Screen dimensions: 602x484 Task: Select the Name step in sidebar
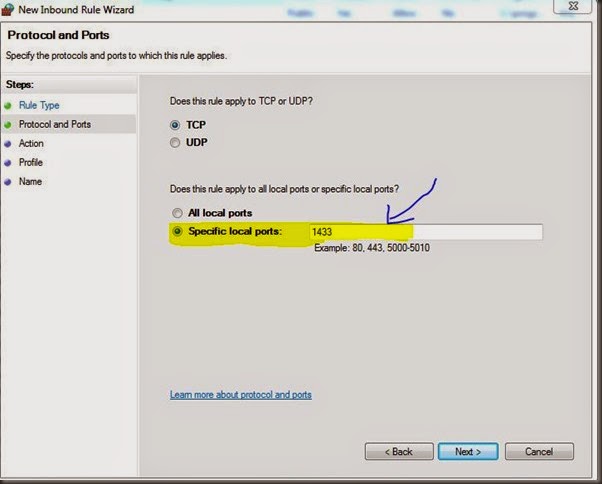pyautogui.click(x=30, y=182)
